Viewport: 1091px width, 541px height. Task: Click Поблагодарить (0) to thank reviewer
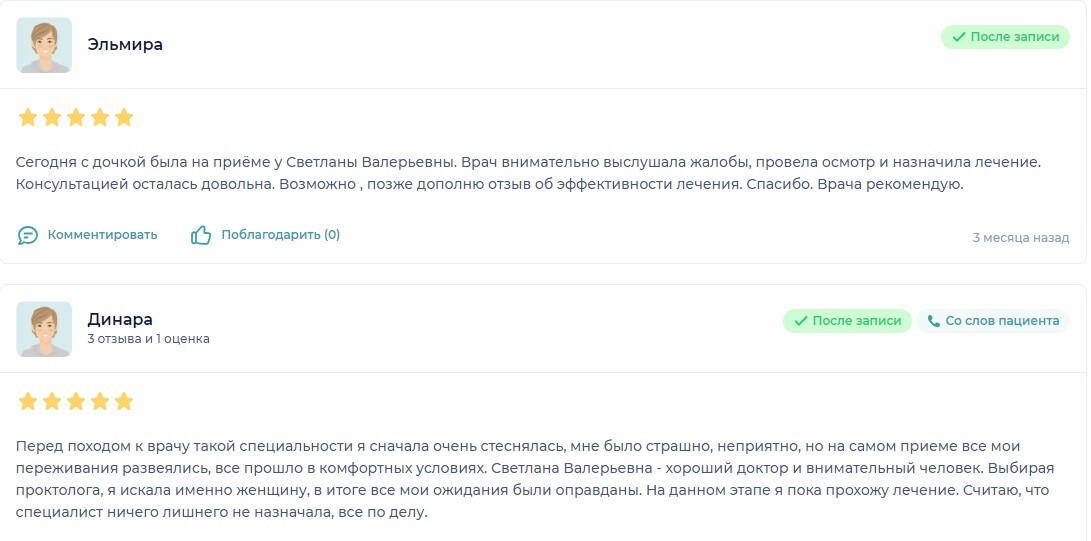click(280, 235)
